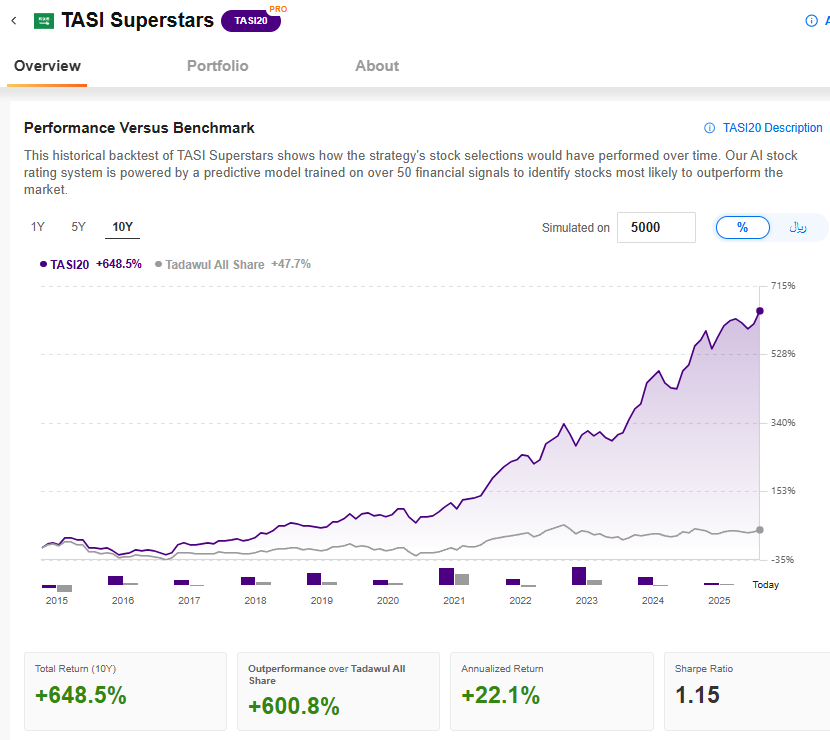The image size is (830, 740).
Task: Click the PRO label above the badge
Action: pos(278,9)
